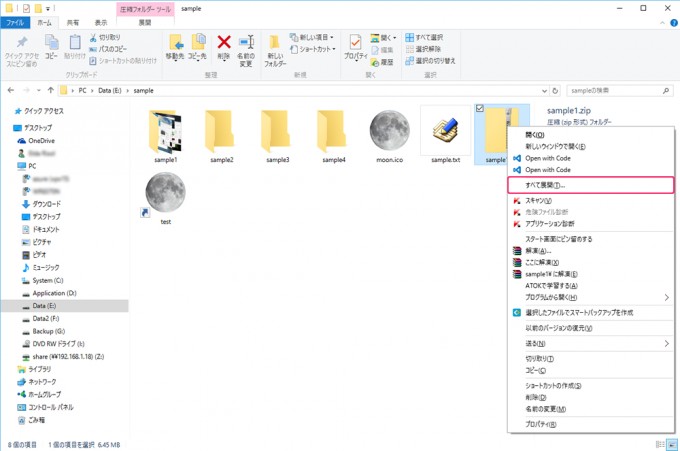Click Data (E:) in address breadcrumb
The image size is (680, 451).
coord(110,91)
